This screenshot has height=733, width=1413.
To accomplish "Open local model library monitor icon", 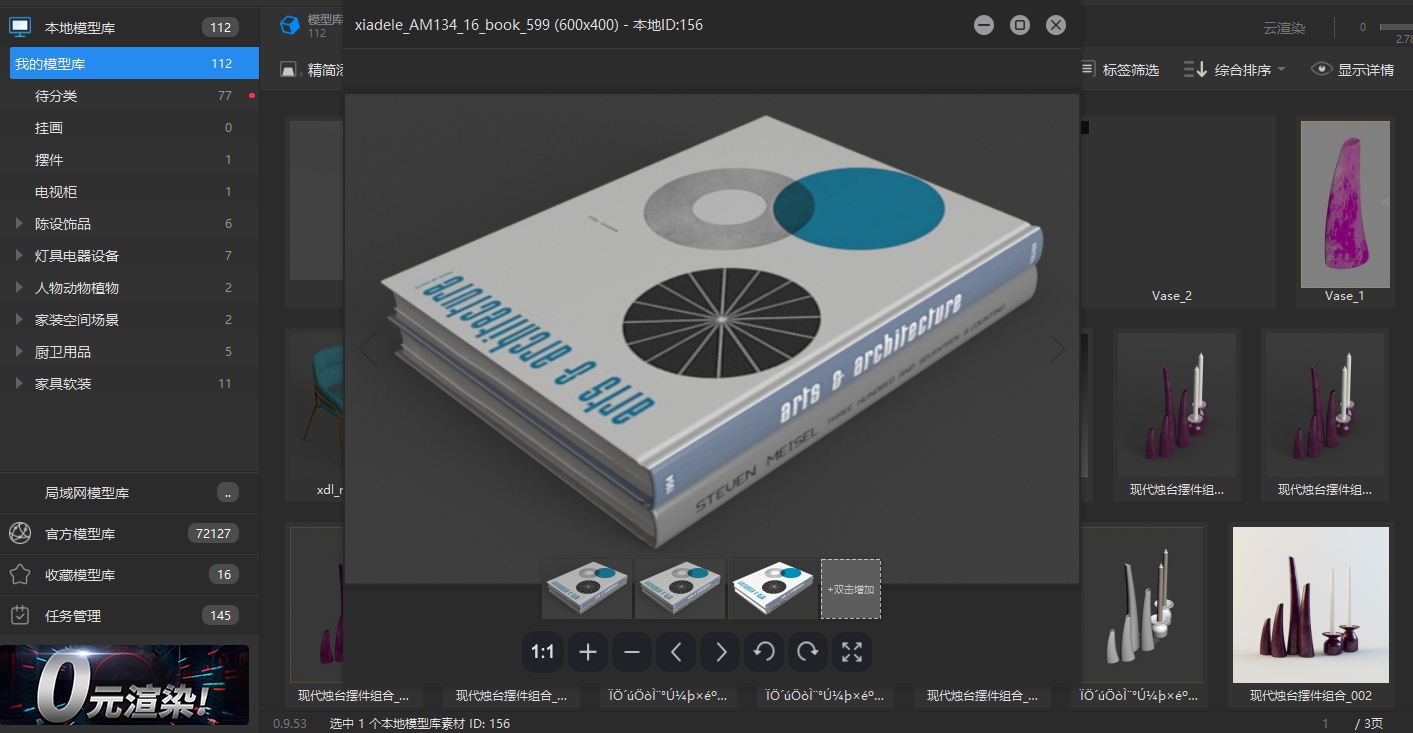I will pyautogui.click(x=20, y=27).
